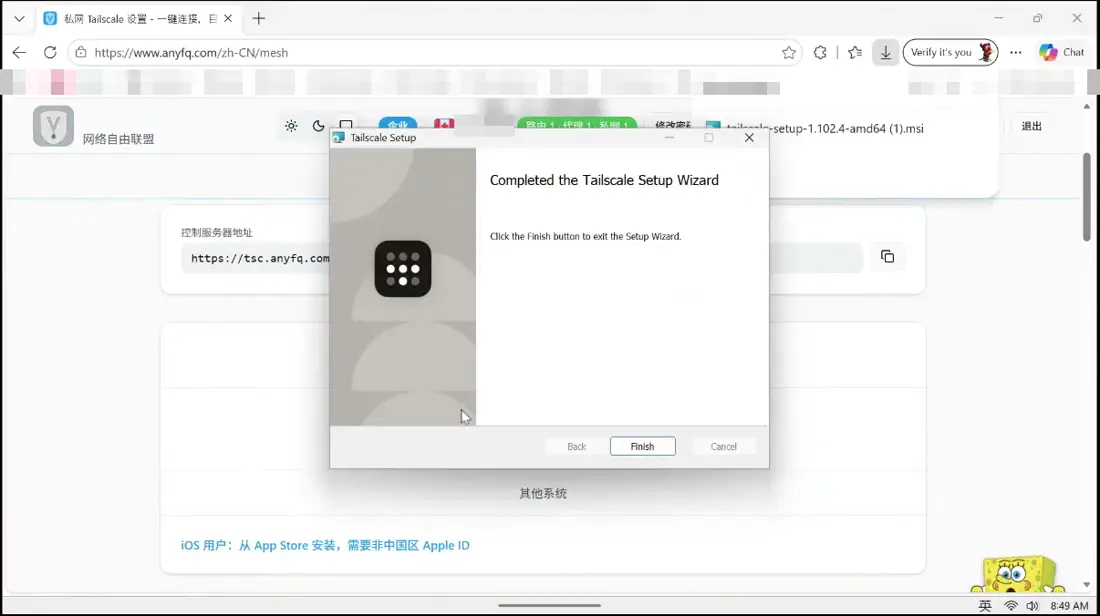Reload the current browser page
This screenshot has height=616, width=1100.
50,53
